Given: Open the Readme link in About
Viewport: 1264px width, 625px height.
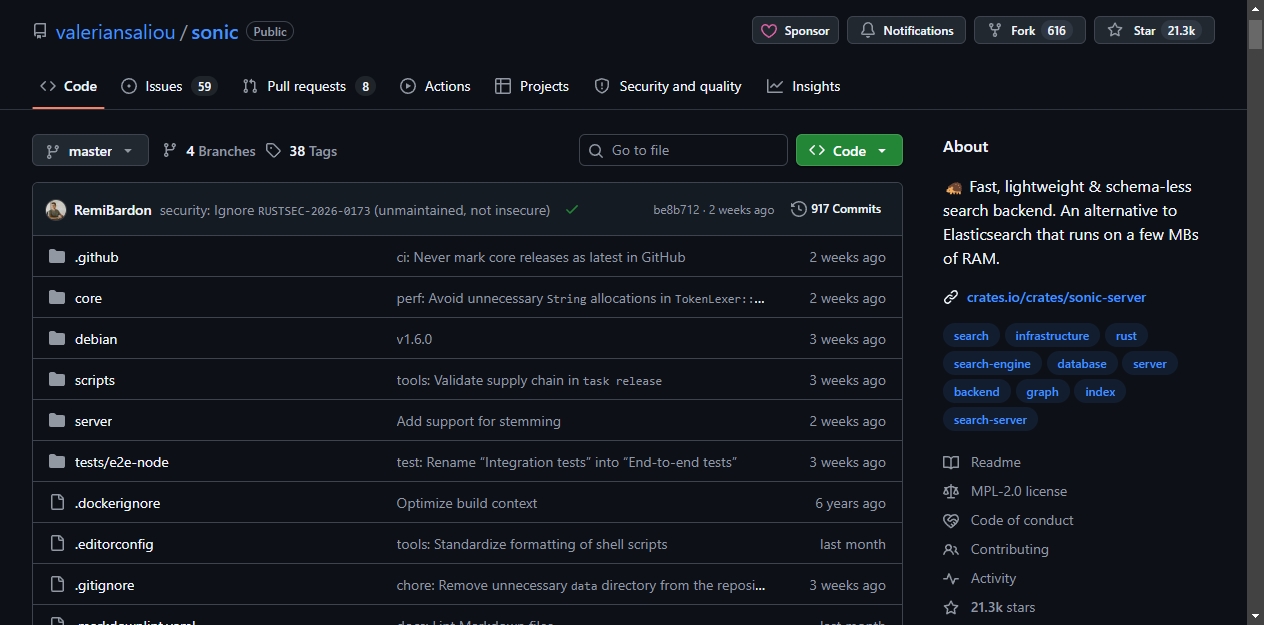Looking at the screenshot, I should [x=982, y=462].
